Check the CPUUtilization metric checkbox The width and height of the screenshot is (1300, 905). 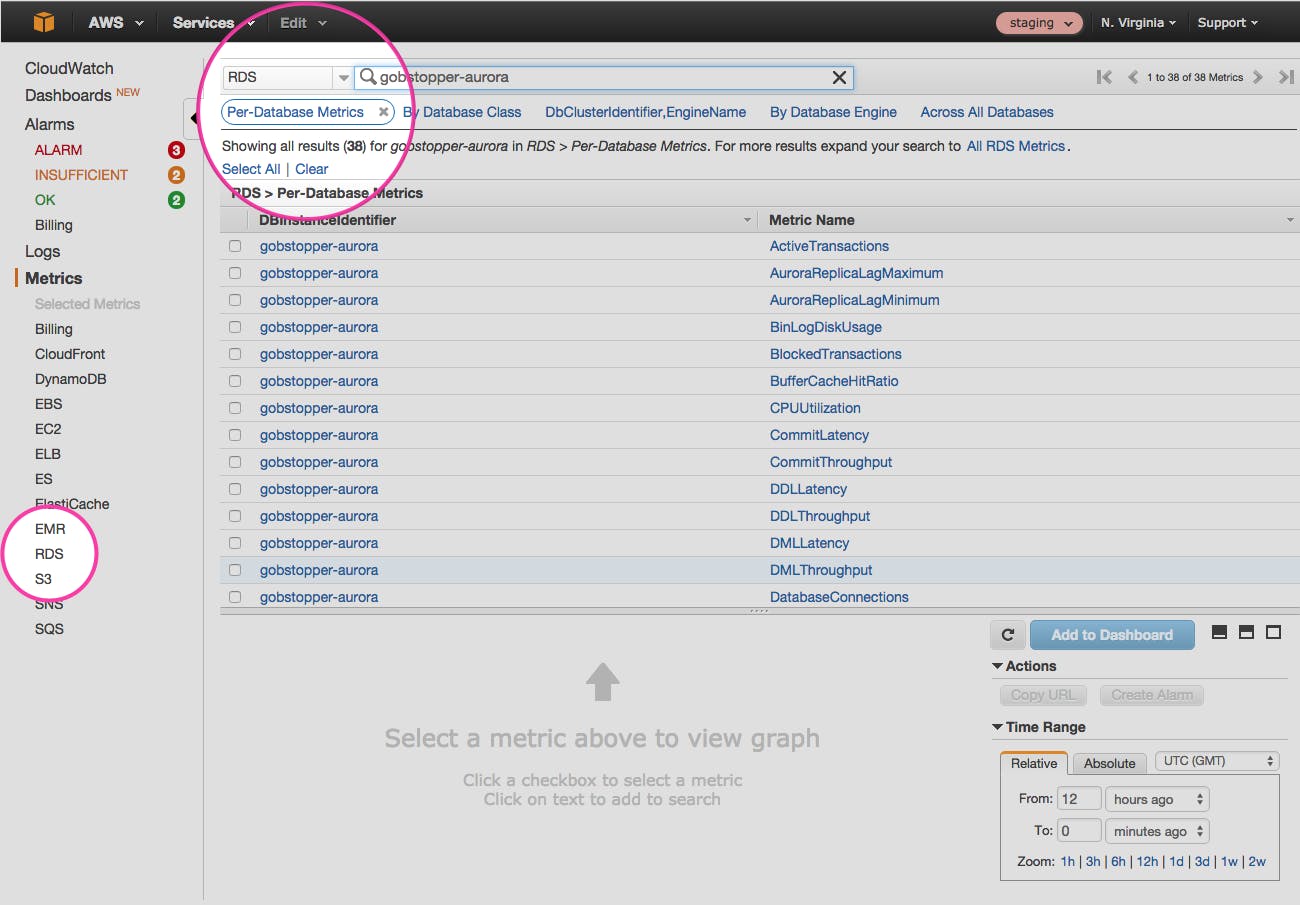(234, 408)
